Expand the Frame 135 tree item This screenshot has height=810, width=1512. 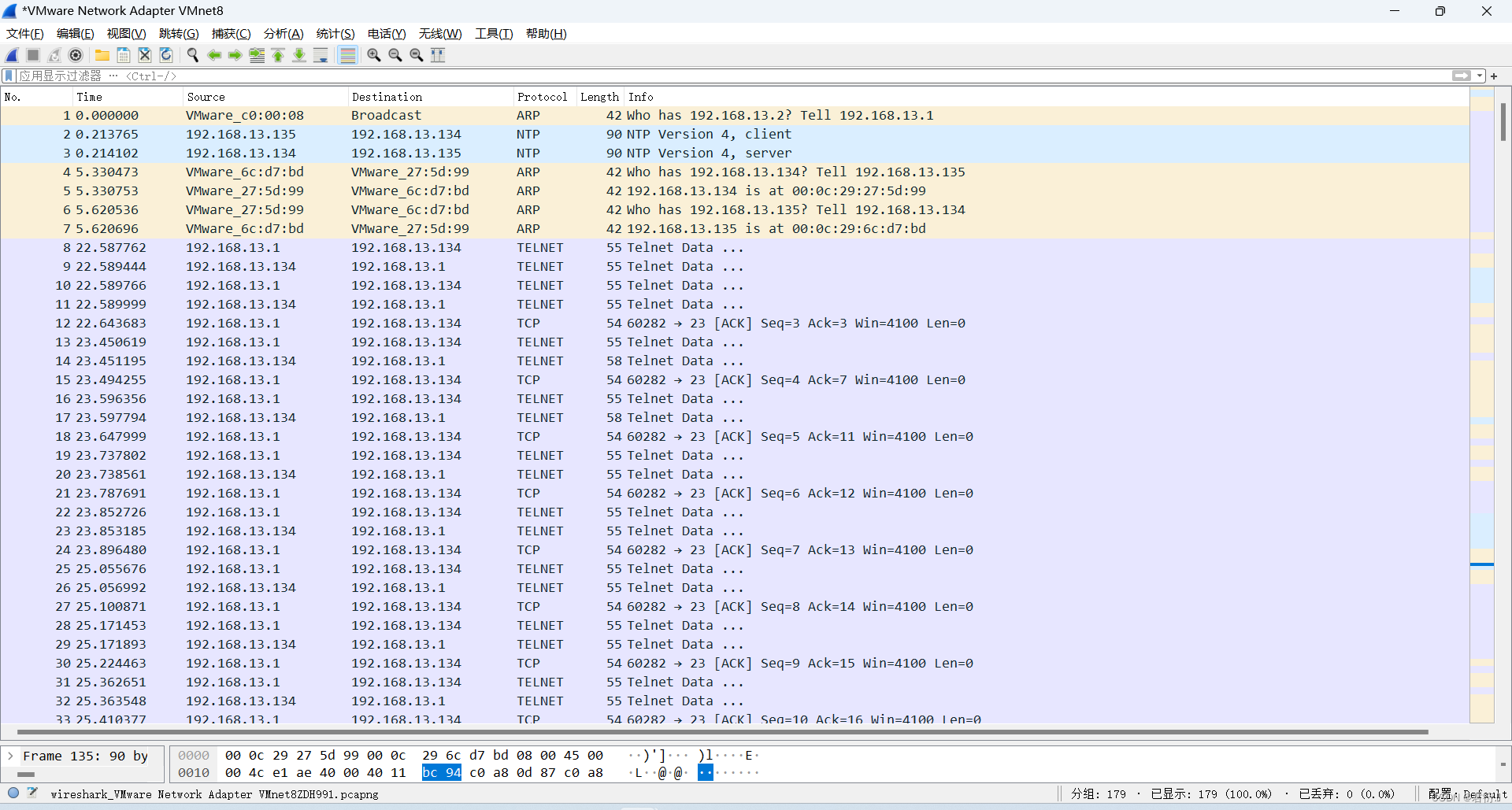(x=10, y=756)
